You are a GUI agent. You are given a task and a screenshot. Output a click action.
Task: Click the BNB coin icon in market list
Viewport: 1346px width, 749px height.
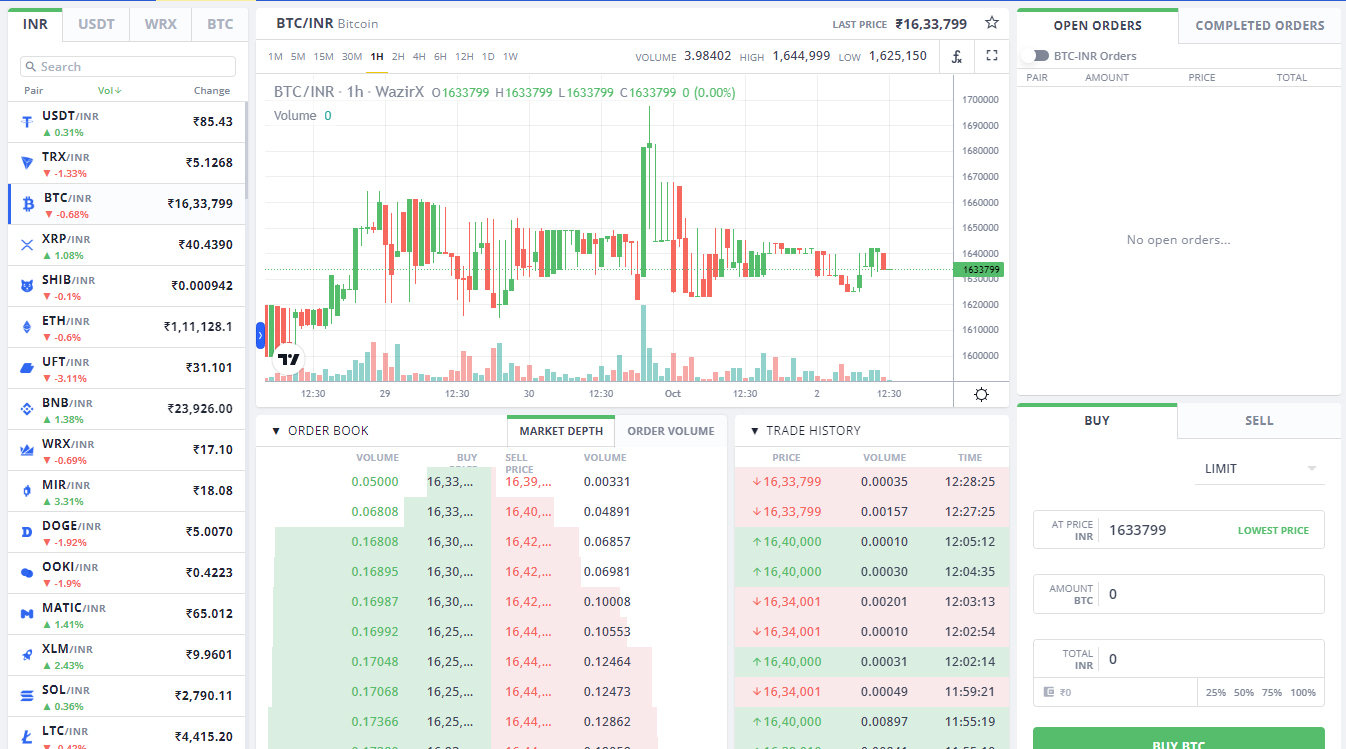[27, 409]
